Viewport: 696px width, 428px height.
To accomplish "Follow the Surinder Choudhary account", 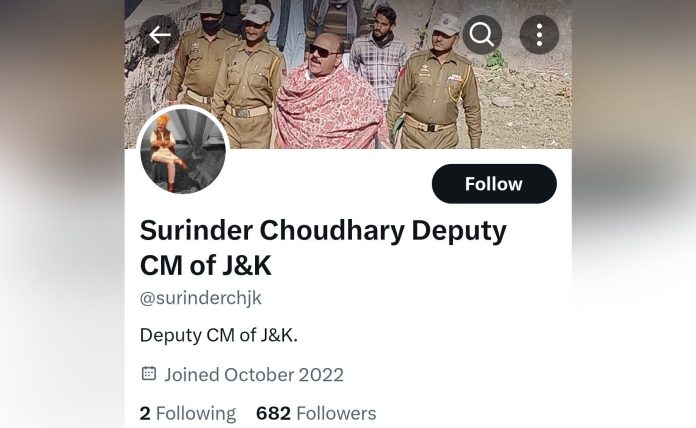I will click(x=494, y=184).
